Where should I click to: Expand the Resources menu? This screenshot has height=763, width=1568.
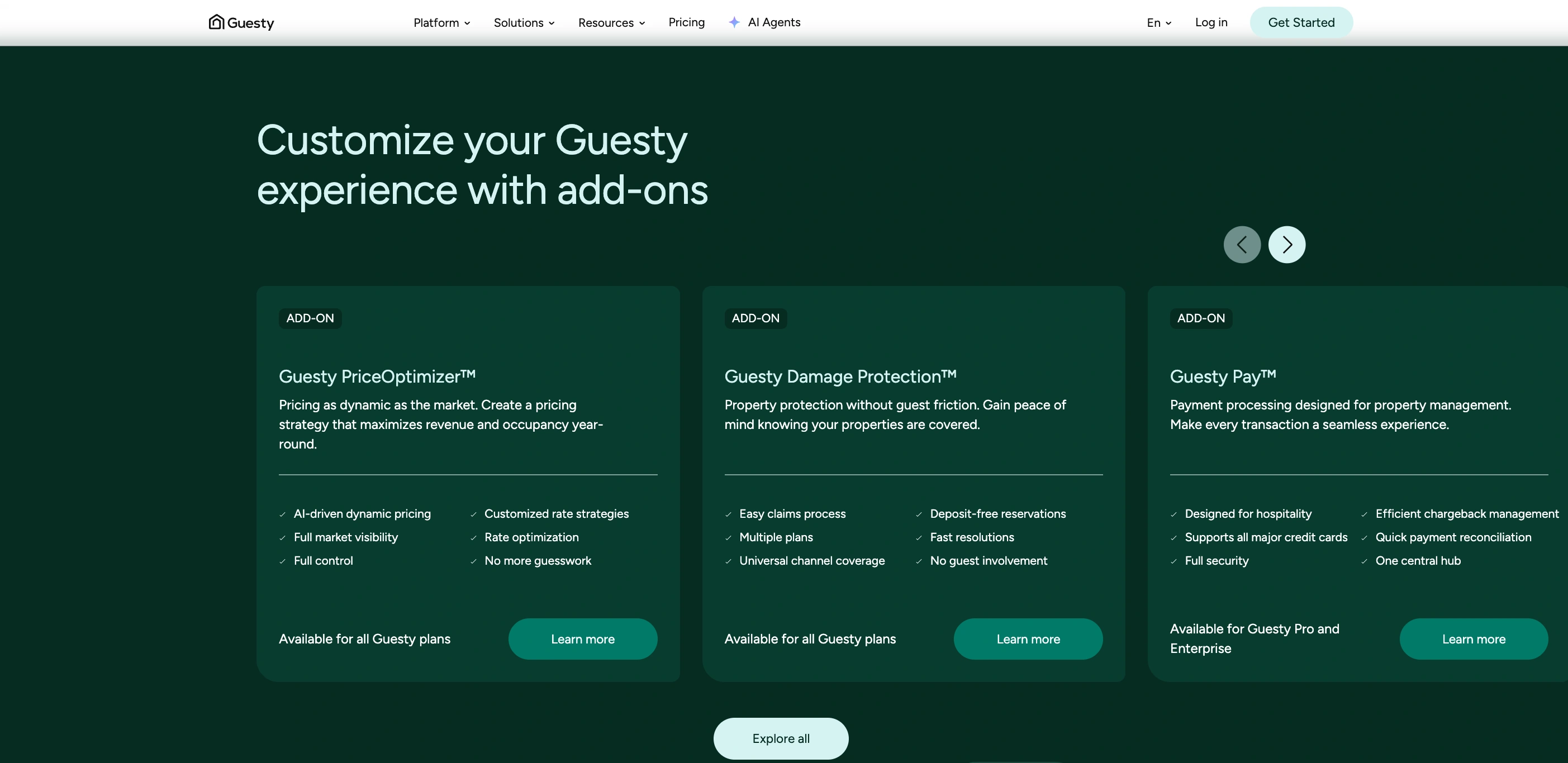point(611,22)
